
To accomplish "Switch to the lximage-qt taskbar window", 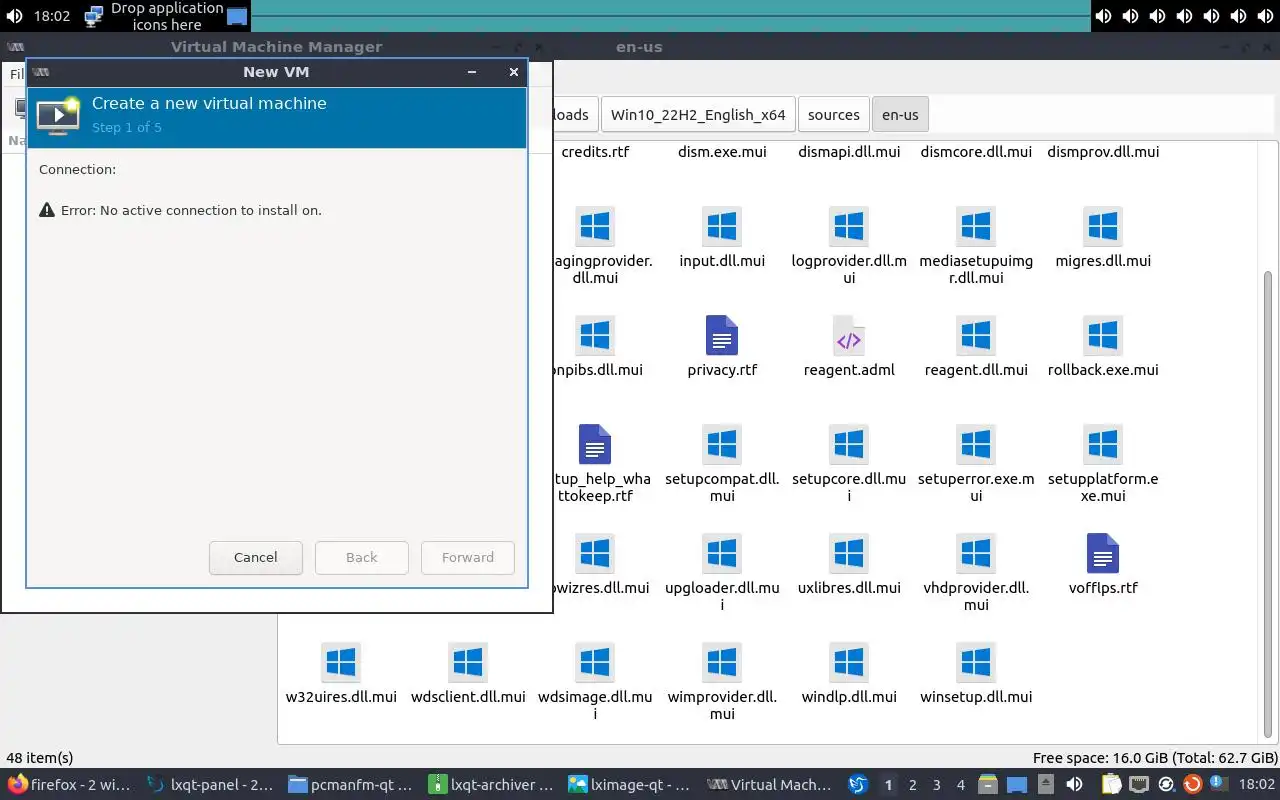I will point(631,785).
